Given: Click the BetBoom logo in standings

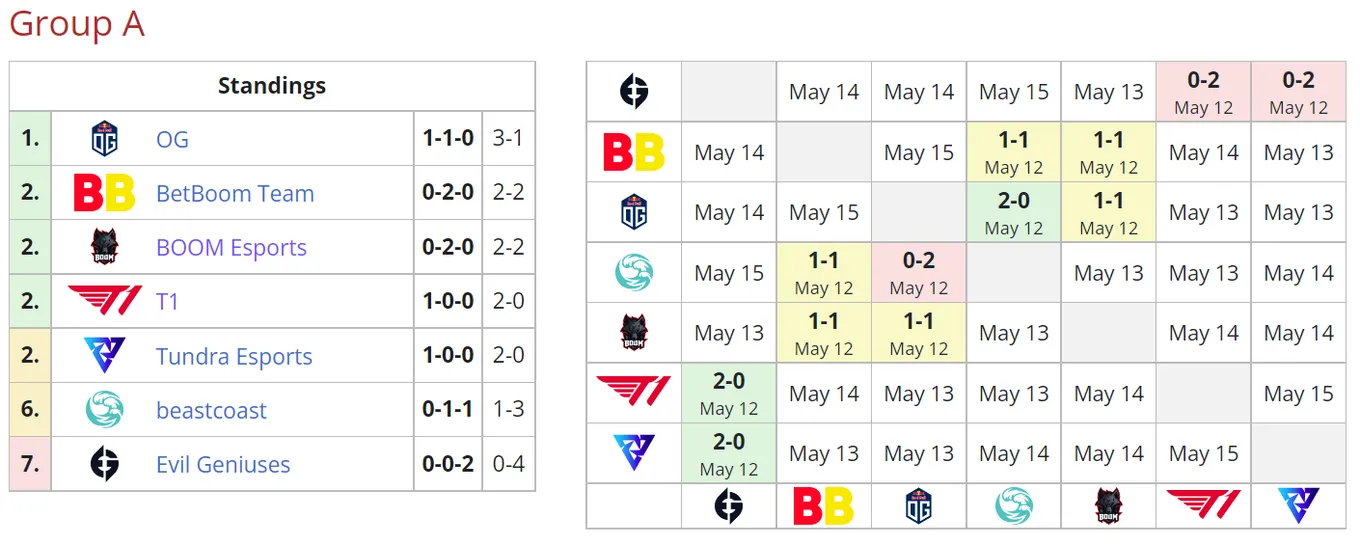Looking at the screenshot, I should pos(104,193).
